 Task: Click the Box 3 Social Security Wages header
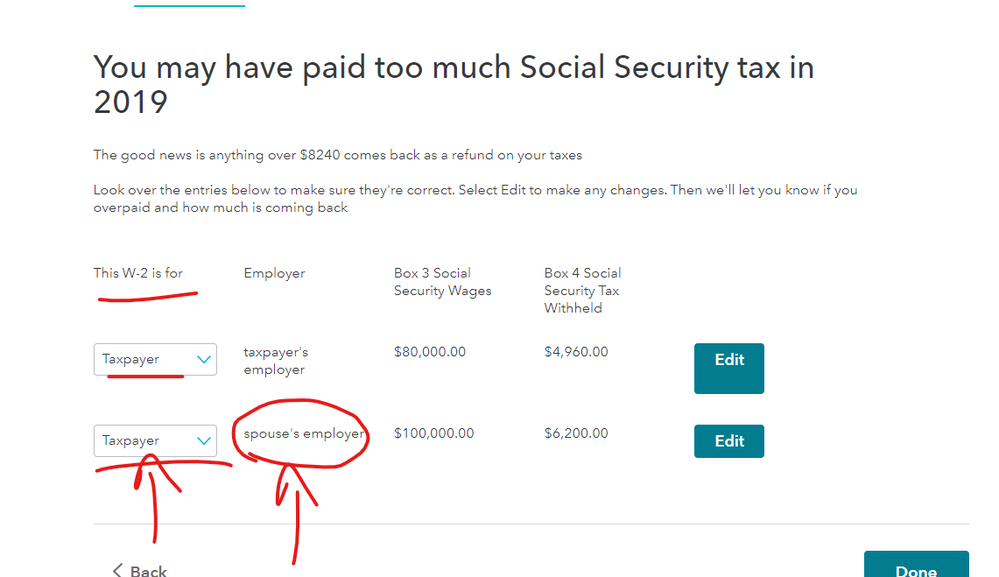[x=442, y=281]
